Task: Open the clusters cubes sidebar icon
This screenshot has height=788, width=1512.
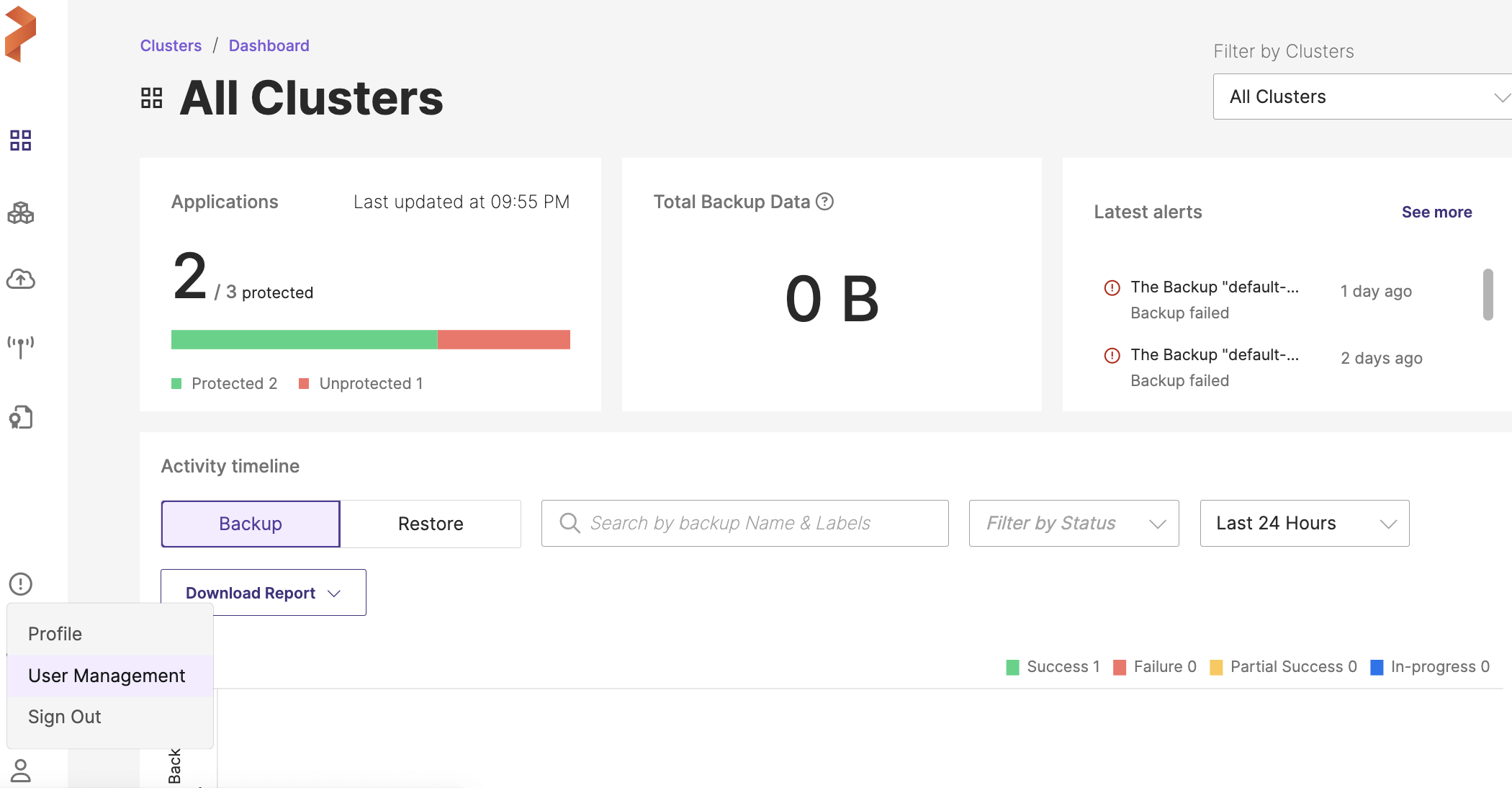Action: point(21,212)
